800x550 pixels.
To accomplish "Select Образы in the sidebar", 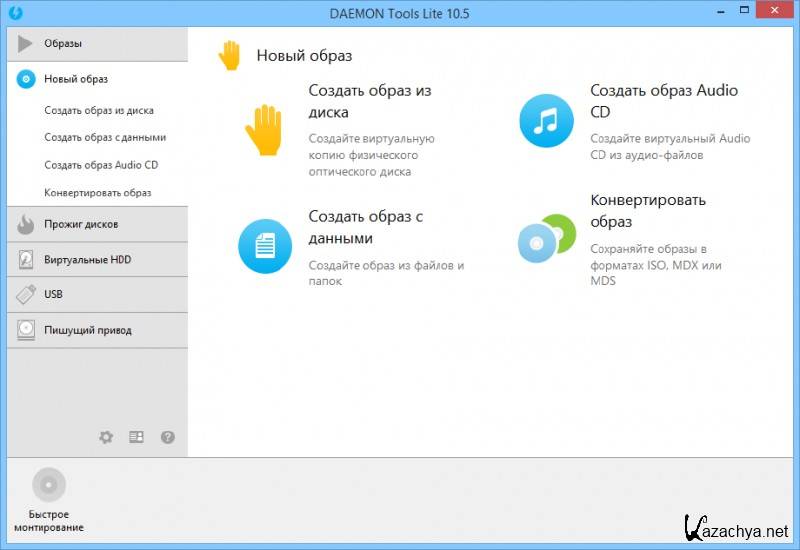I will click(x=97, y=44).
